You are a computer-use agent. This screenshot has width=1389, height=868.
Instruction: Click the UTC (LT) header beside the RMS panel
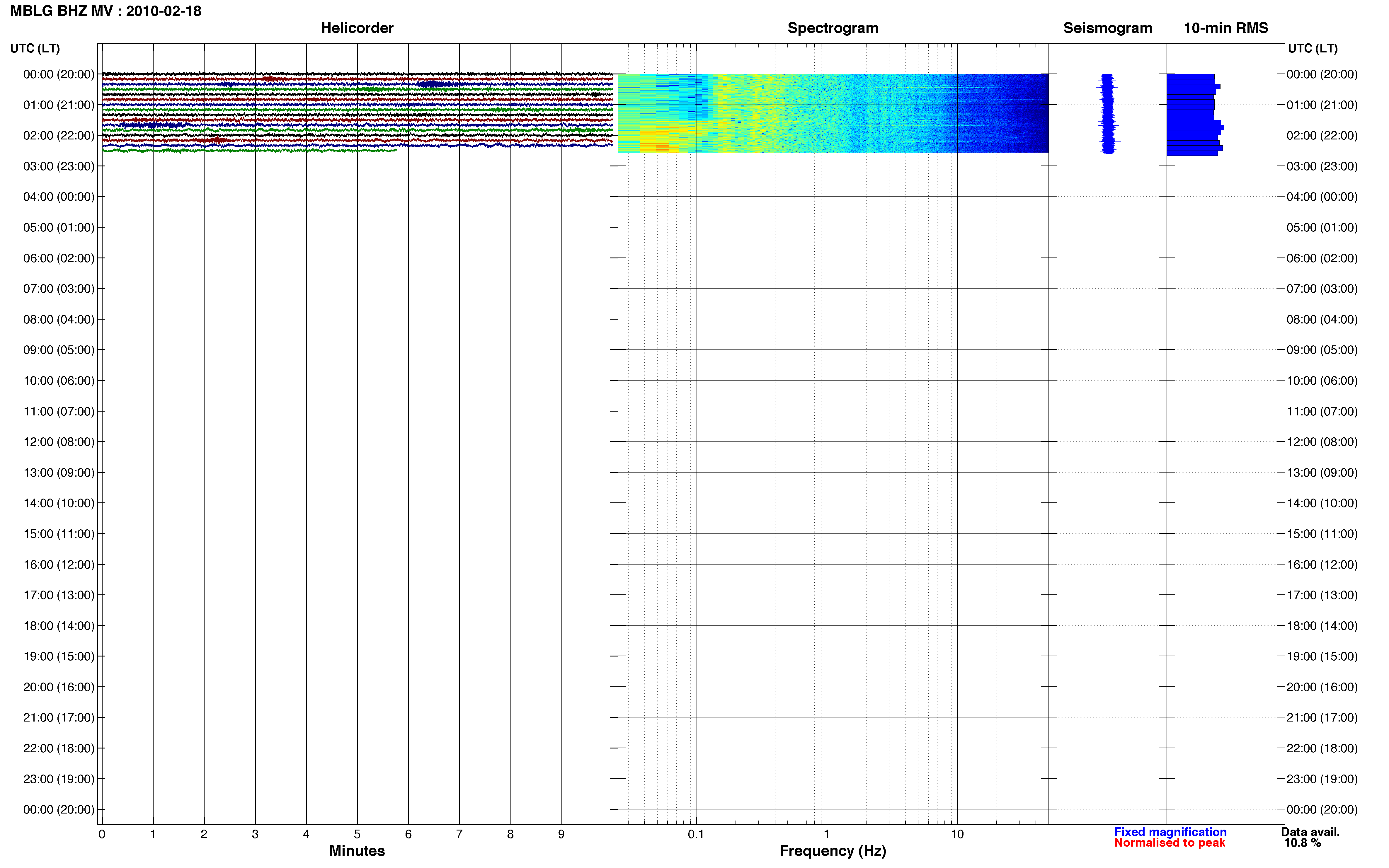[x=1313, y=48]
